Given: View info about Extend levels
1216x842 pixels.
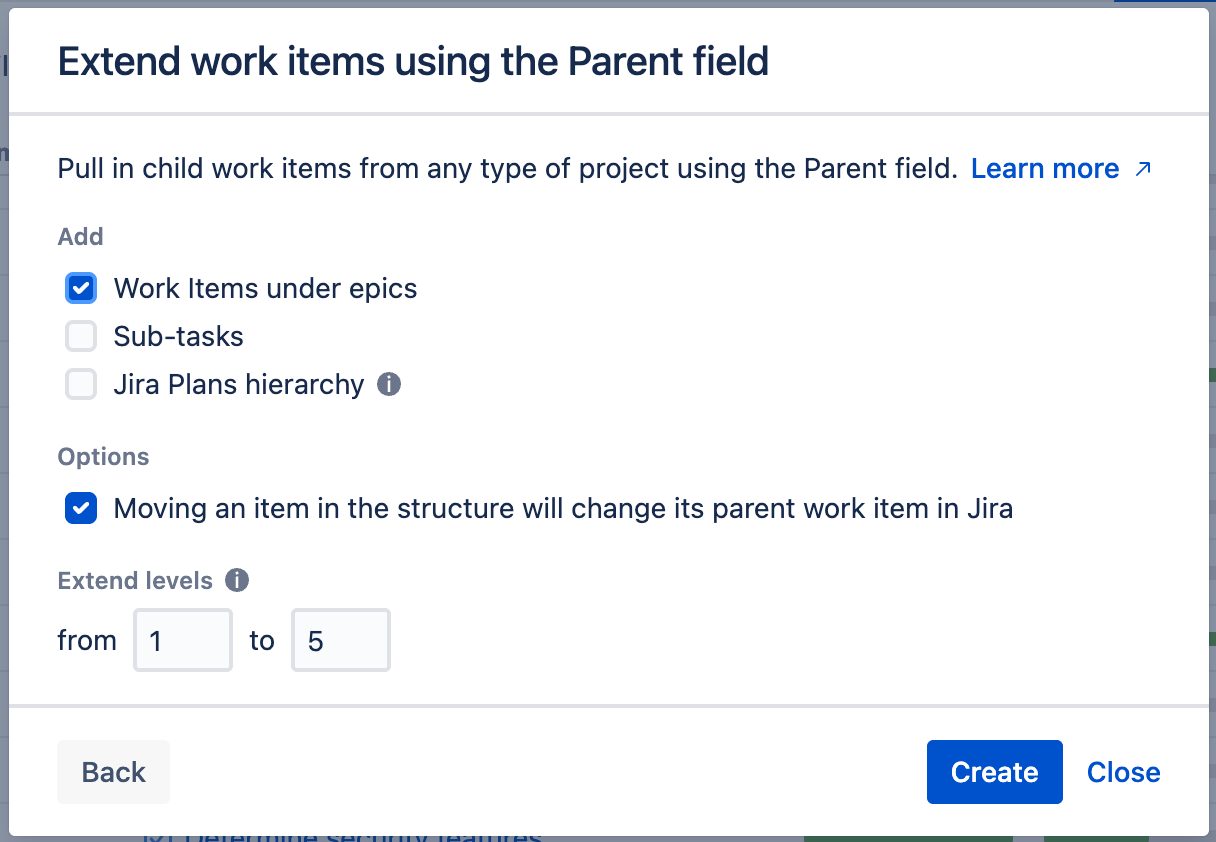Looking at the screenshot, I should tap(237, 580).
